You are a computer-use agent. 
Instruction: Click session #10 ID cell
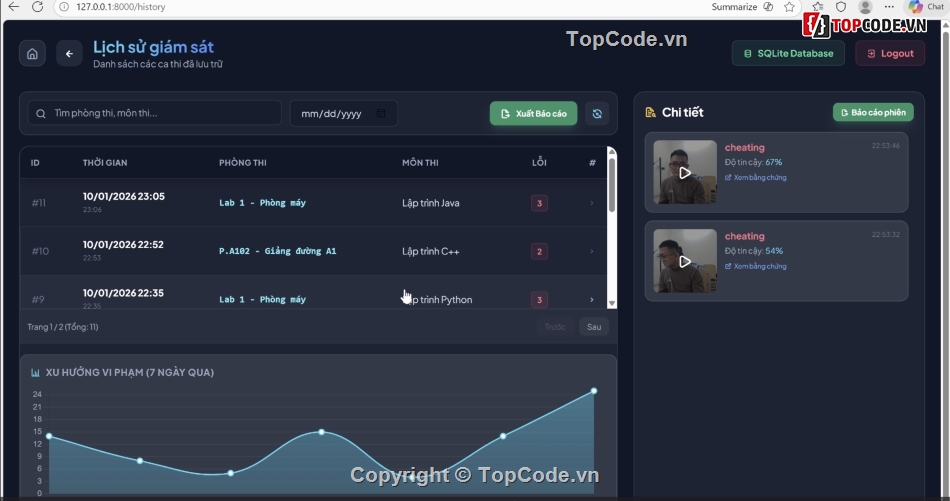pos(40,251)
